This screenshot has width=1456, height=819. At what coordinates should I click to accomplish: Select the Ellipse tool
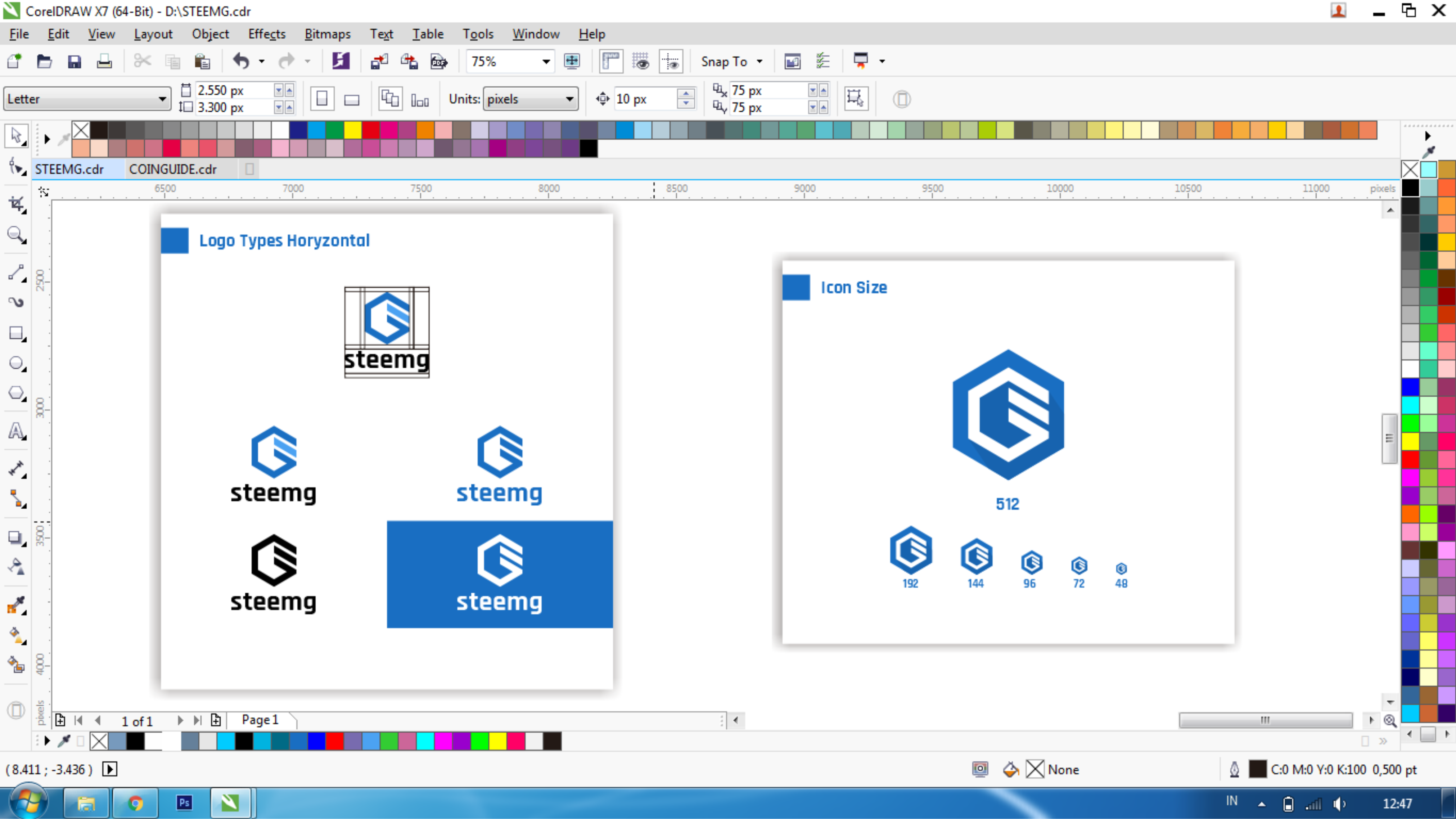(16, 364)
